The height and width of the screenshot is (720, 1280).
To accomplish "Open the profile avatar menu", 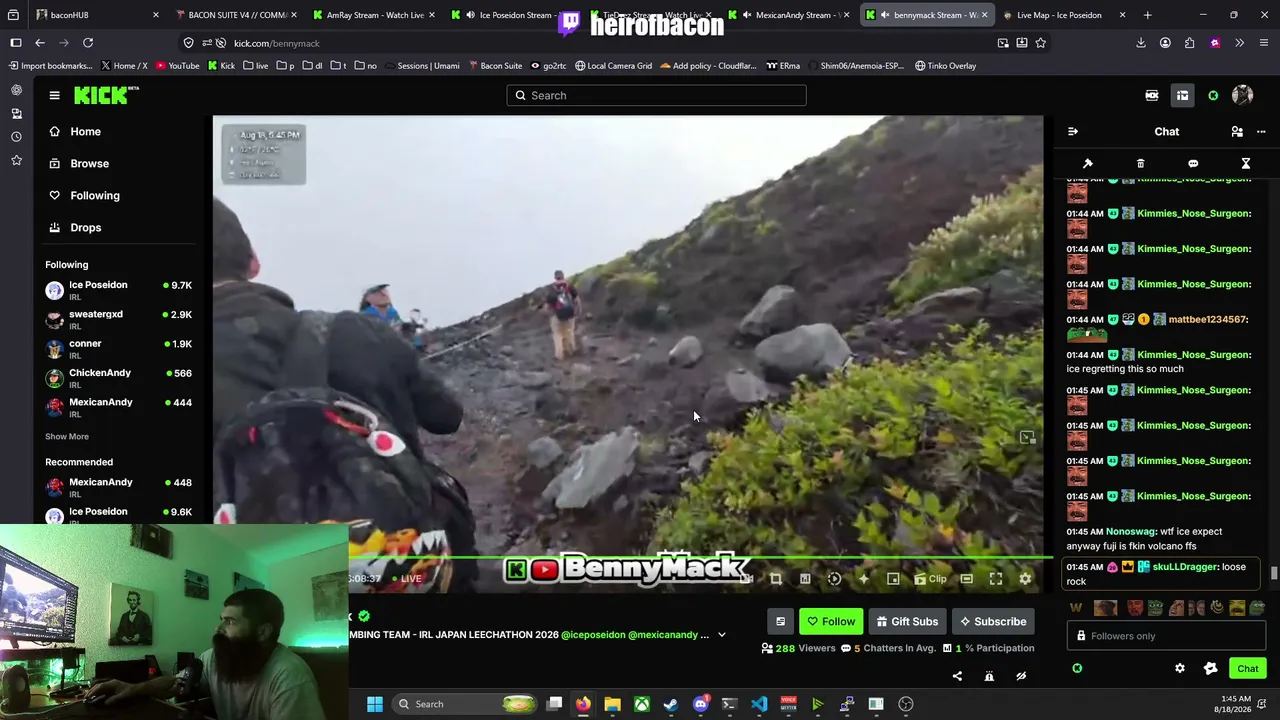I will click(1242, 95).
